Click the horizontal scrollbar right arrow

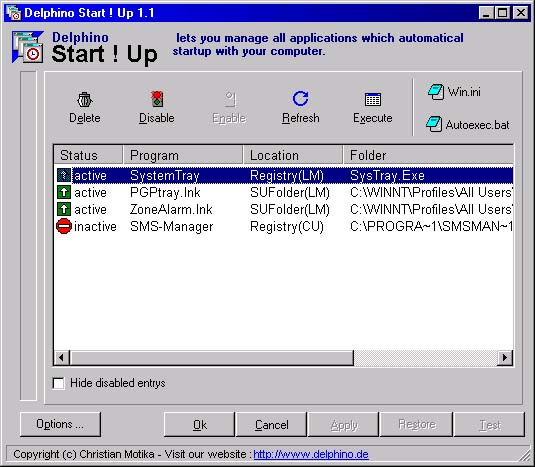click(x=505, y=358)
